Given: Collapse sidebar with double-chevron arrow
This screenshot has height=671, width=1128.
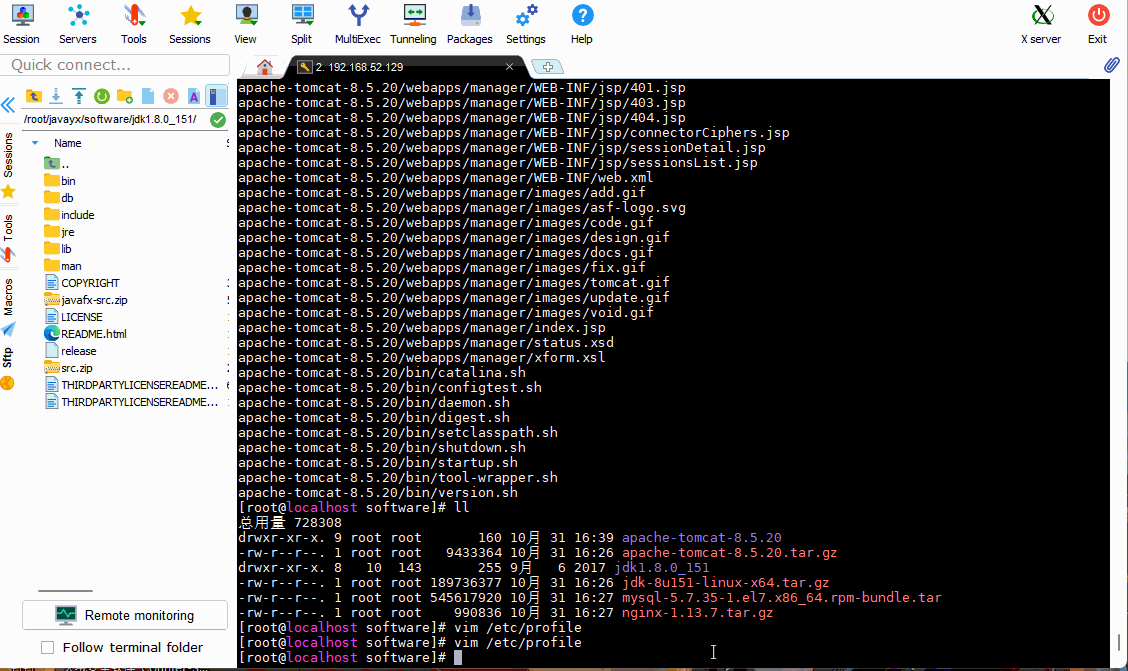Looking at the screenshot, I should click(x=8, y=105).
